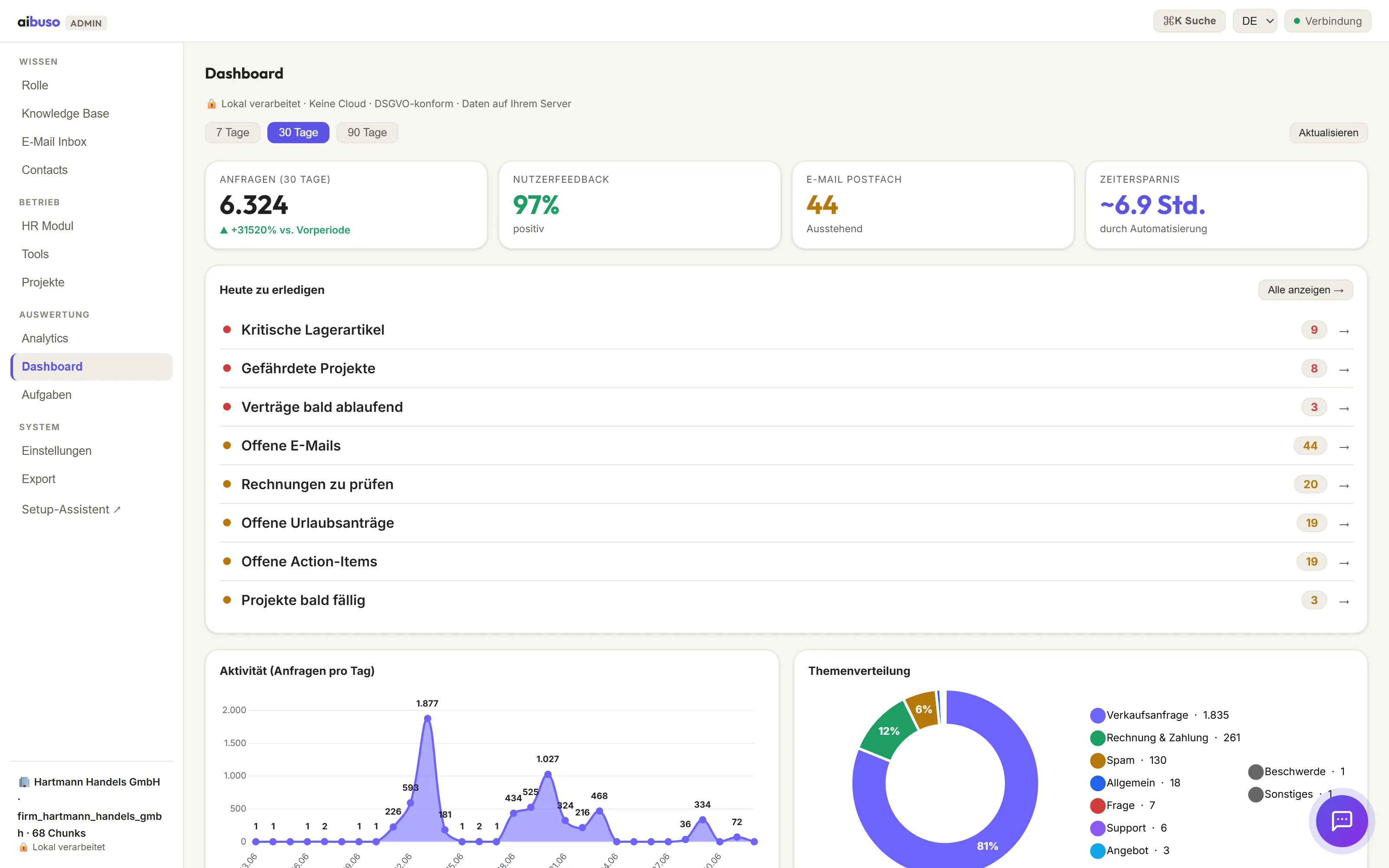Select the 7 Tage range
The image size is (1389, 868).
(233, 133)
